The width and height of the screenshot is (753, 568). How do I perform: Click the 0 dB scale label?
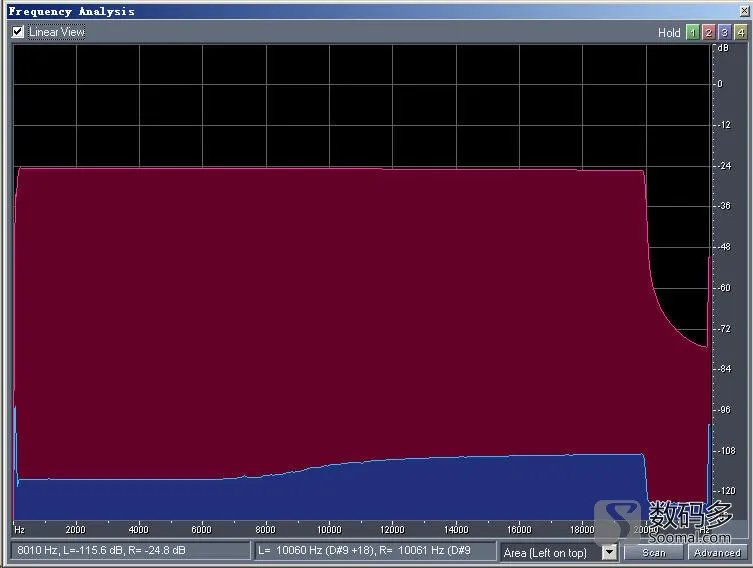tap(719, 84)
